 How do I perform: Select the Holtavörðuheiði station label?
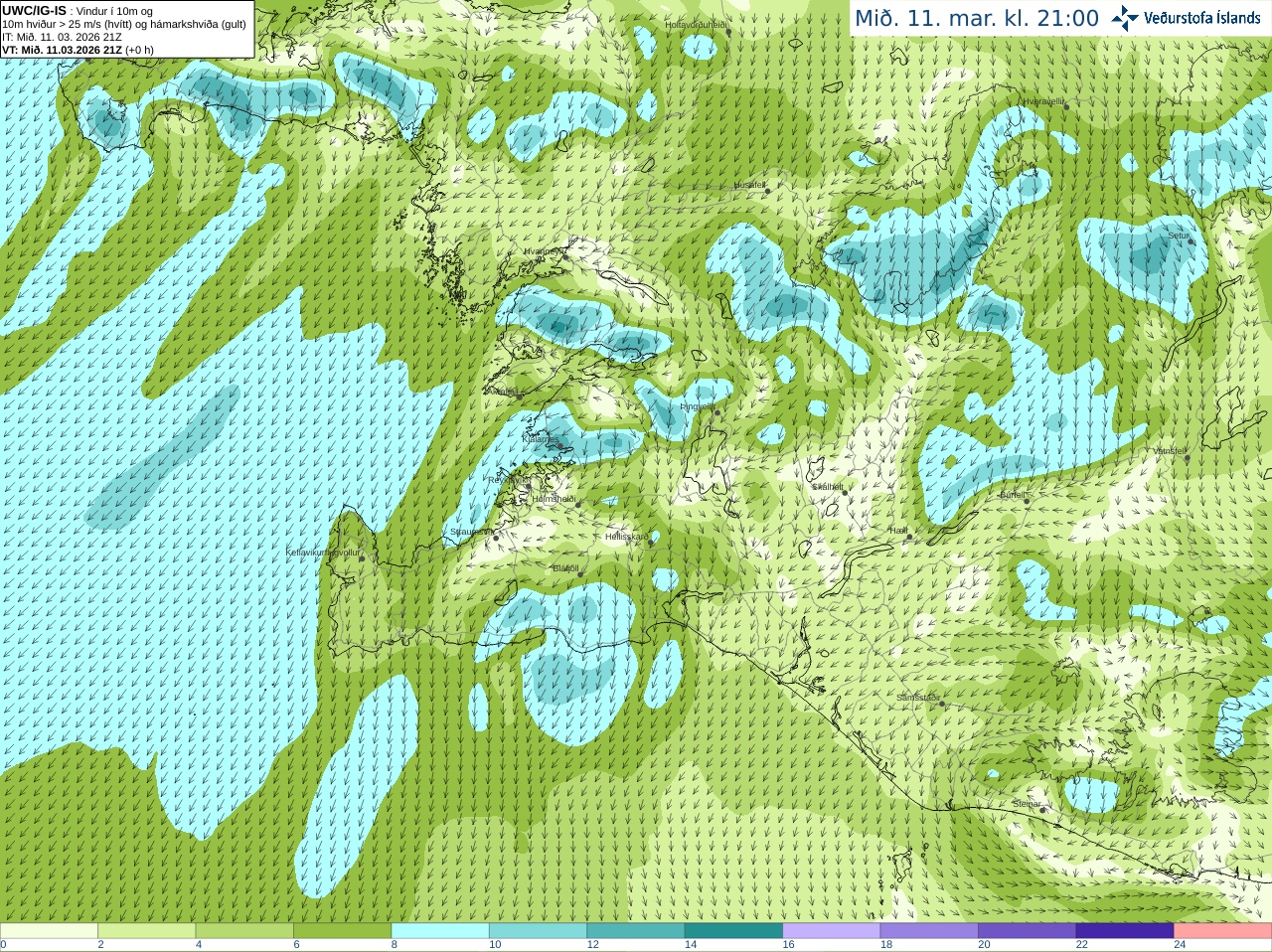point(697,24)
